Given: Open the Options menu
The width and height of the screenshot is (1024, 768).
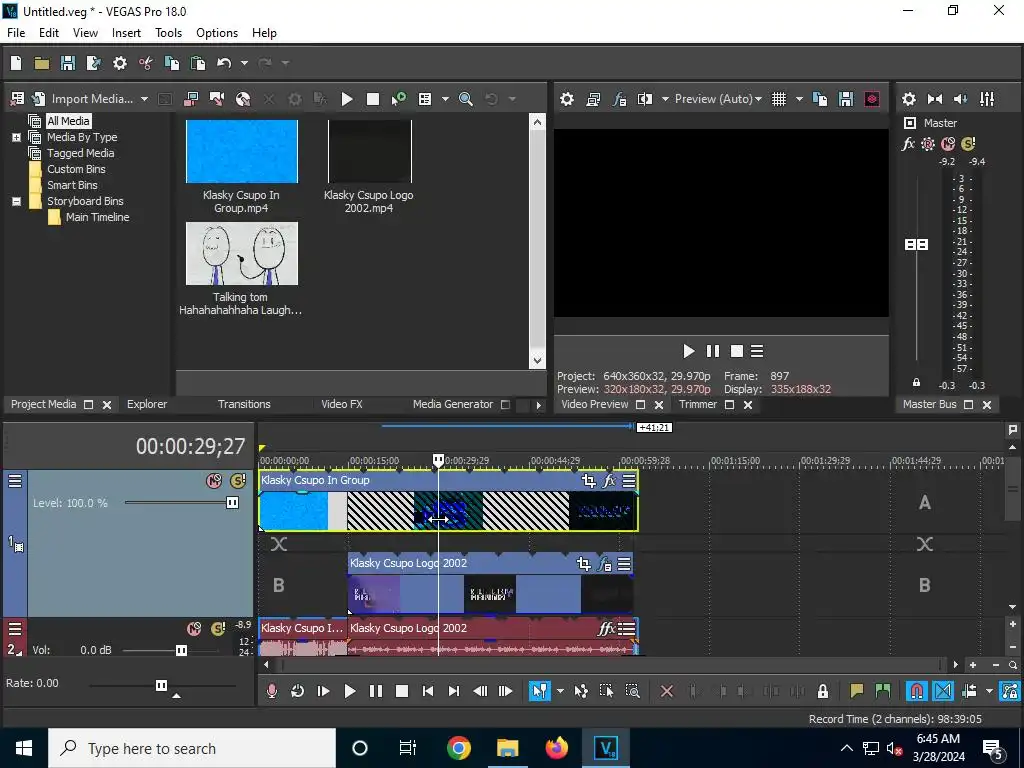Looking at the screenshot, I should 217,33.
